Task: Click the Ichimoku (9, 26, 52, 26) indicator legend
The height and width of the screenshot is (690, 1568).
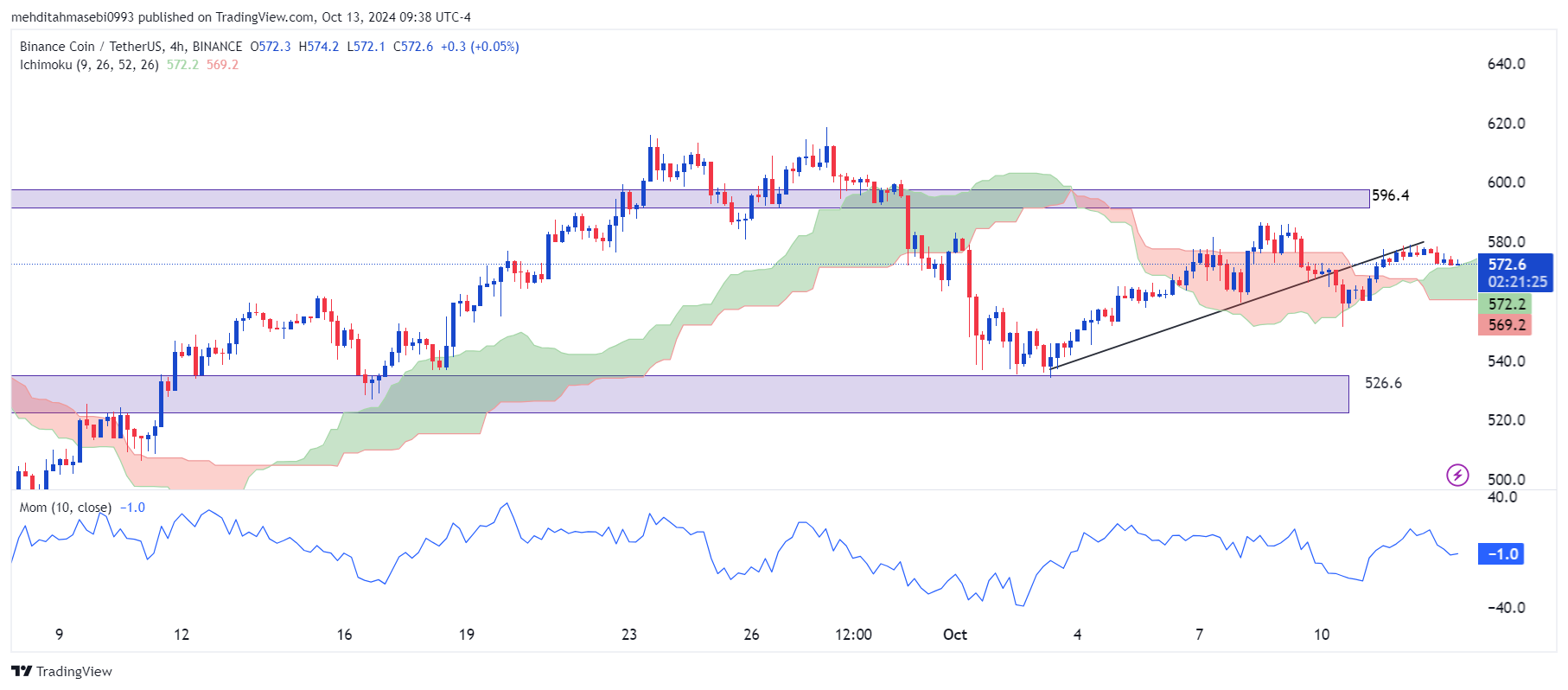Action: click(x=89, y=65)
